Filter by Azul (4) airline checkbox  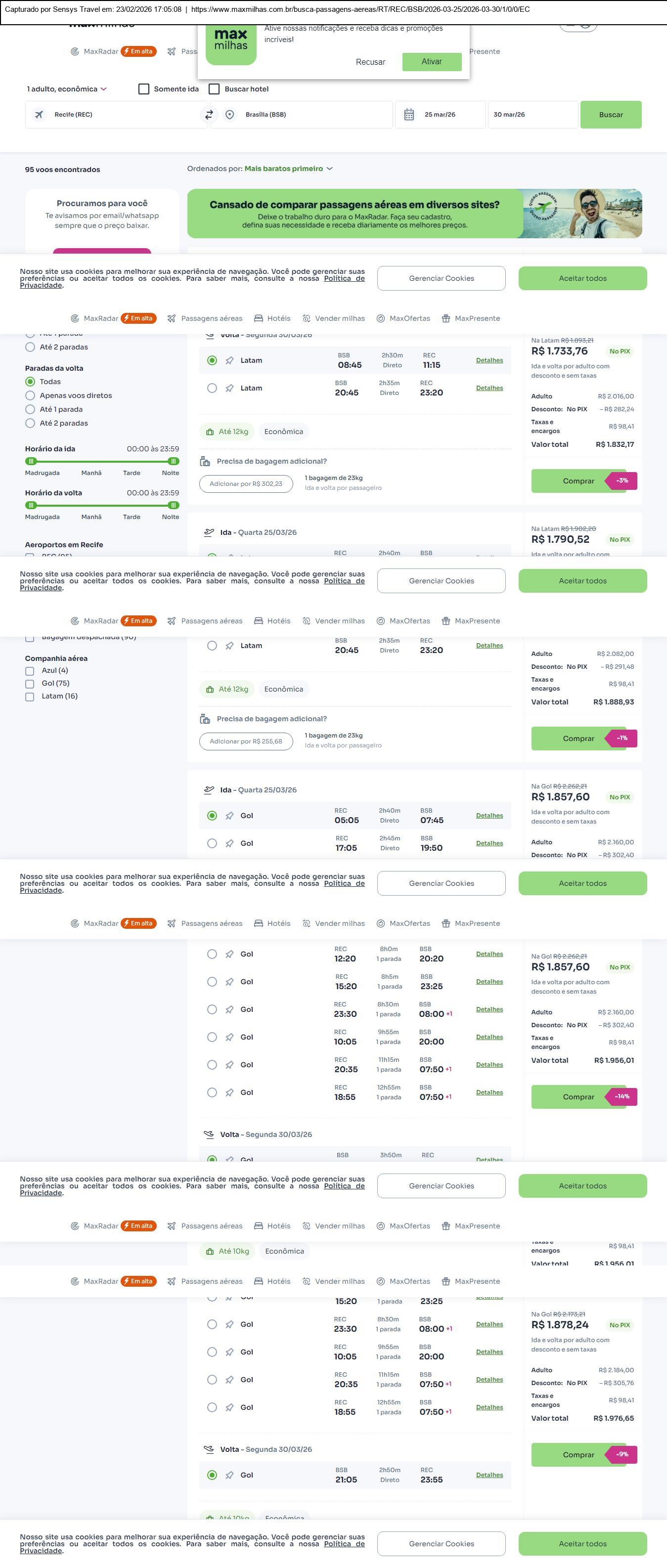pyautogui.click(x=30, y=671)
